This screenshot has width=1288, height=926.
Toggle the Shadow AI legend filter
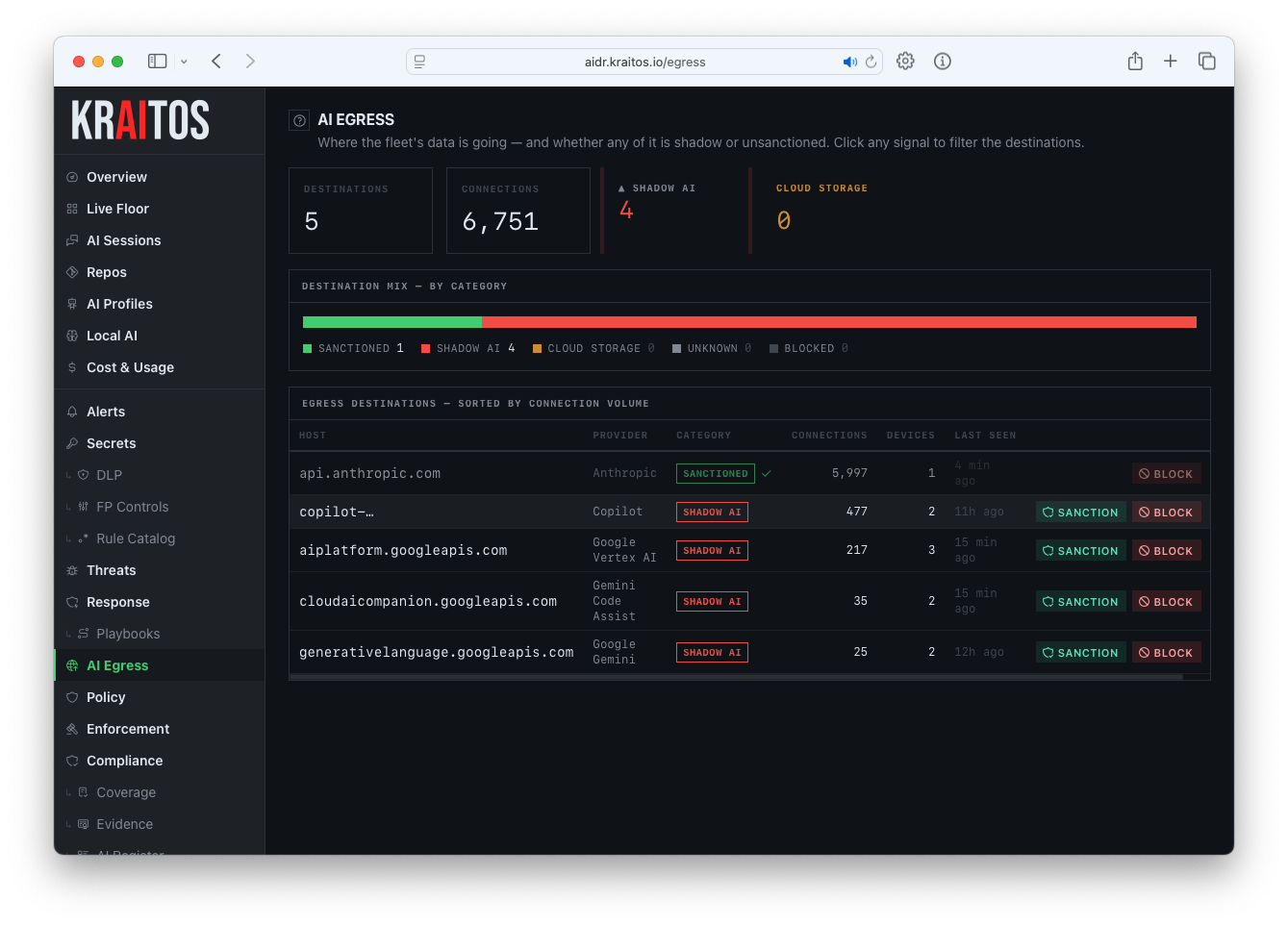click(468, 348)
